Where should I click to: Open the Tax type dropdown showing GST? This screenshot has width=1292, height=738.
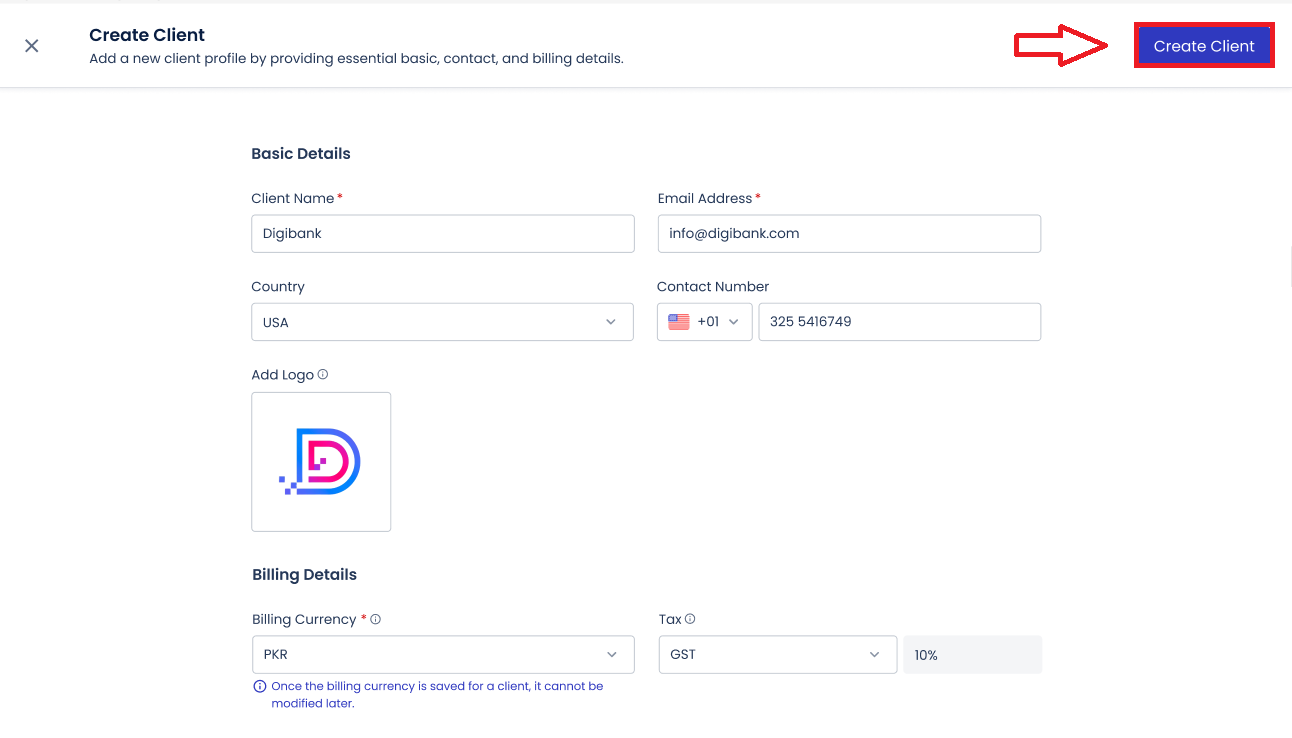click(x=777, y=654)
